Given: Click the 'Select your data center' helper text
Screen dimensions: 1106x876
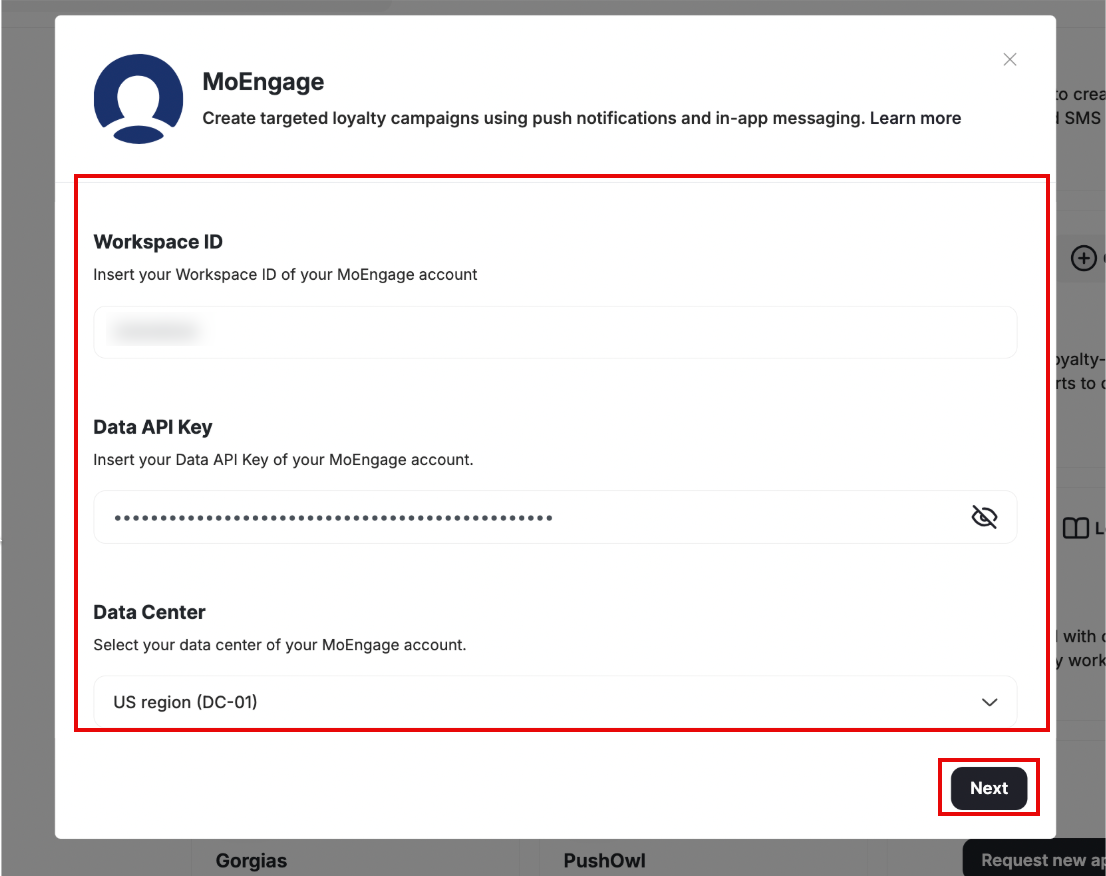Looking at the screenshot, I should click(x=279, y=645).
